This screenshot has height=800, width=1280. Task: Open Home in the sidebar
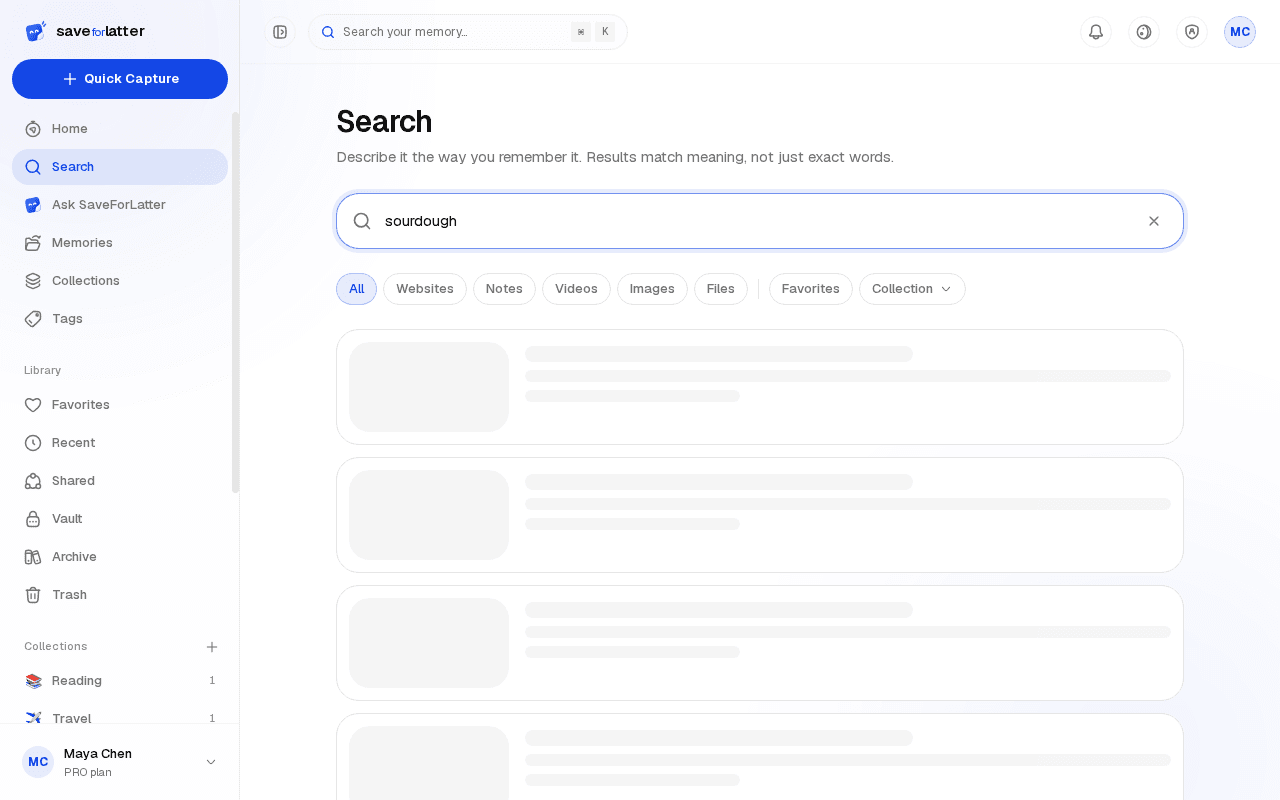click(120, 129)
